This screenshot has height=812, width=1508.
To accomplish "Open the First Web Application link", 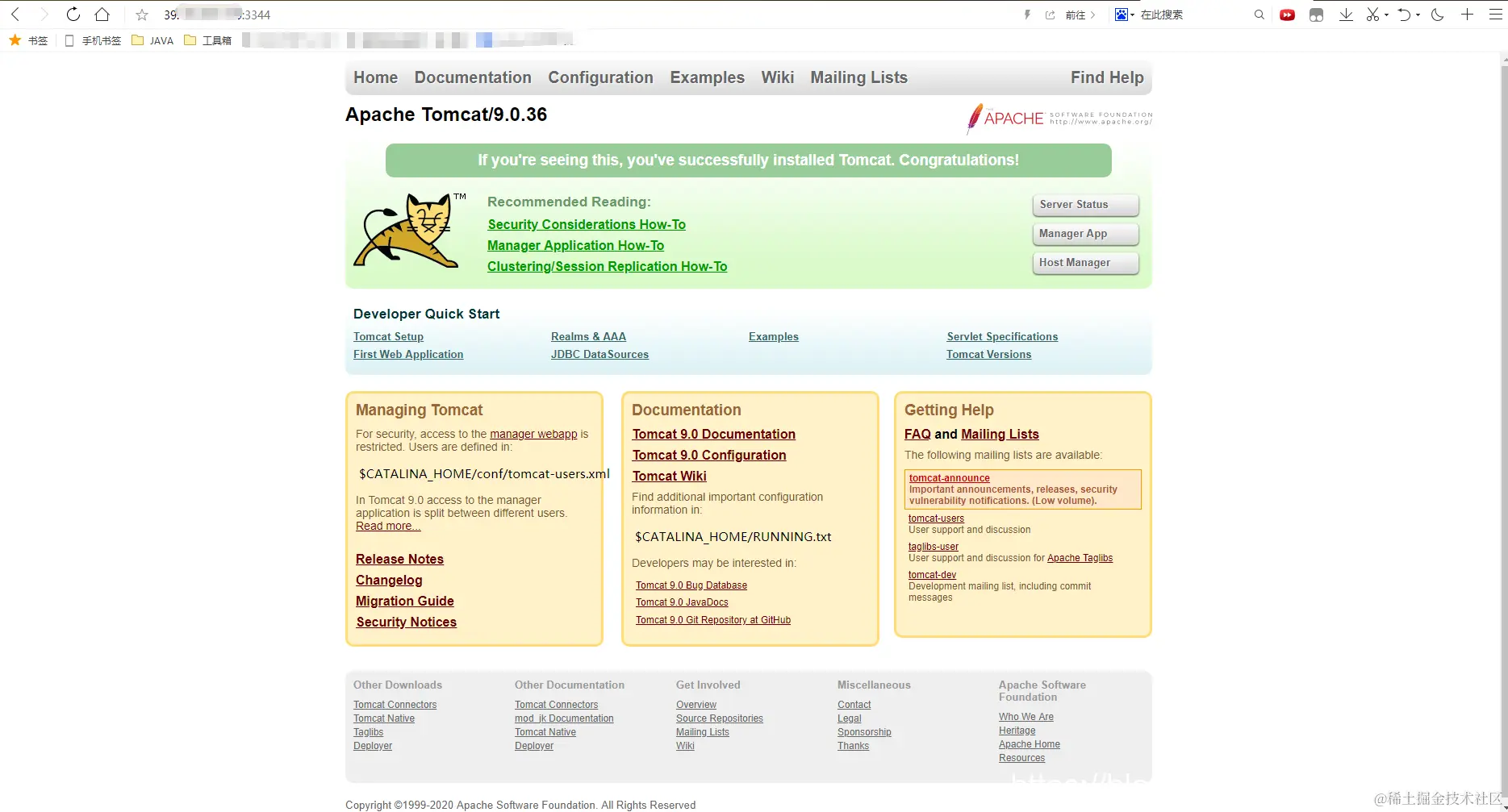I will (x=408, y=355).
